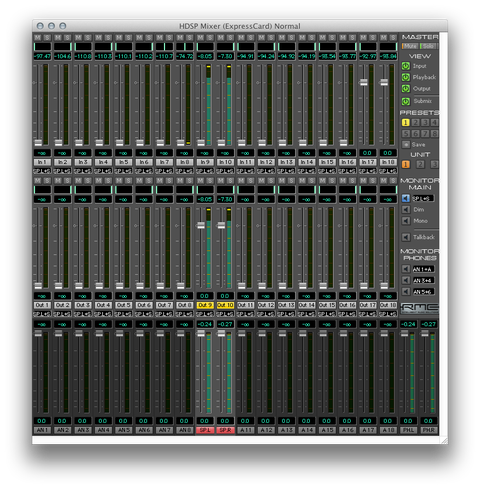Viewport: 480px width, 489px height.
Task: Mute input channel In 9
Action: tap(200, 37)
